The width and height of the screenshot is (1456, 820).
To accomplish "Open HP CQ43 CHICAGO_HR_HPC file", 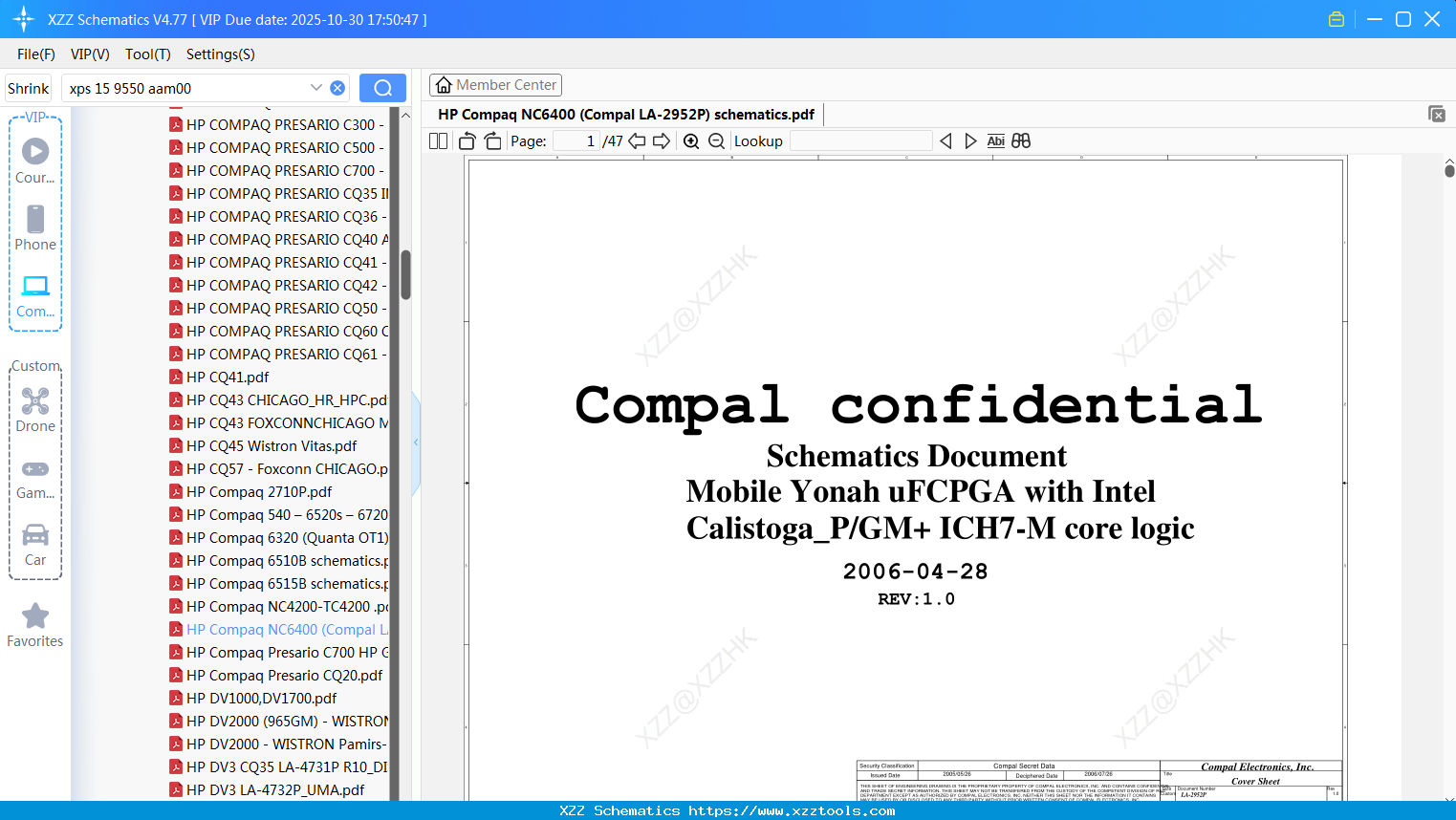I will 278,399.
